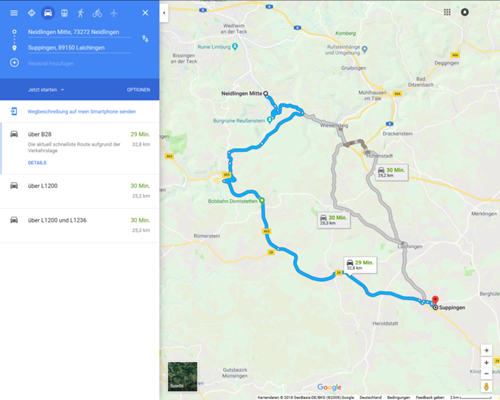Open the OPTIONEN route options
500x400 pixels.
(138, 90)
